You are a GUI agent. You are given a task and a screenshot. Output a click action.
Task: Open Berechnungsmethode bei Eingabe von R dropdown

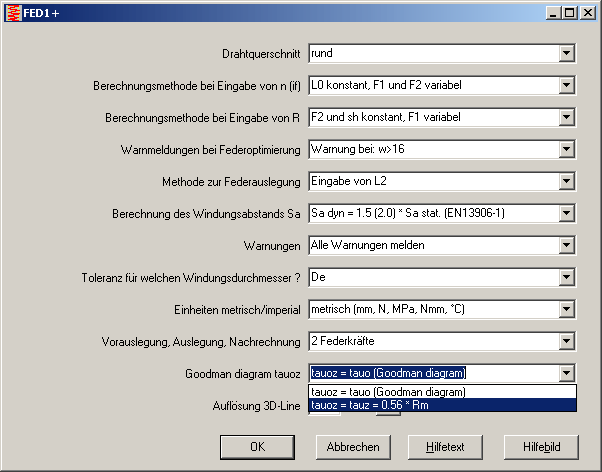pos(567,117)
